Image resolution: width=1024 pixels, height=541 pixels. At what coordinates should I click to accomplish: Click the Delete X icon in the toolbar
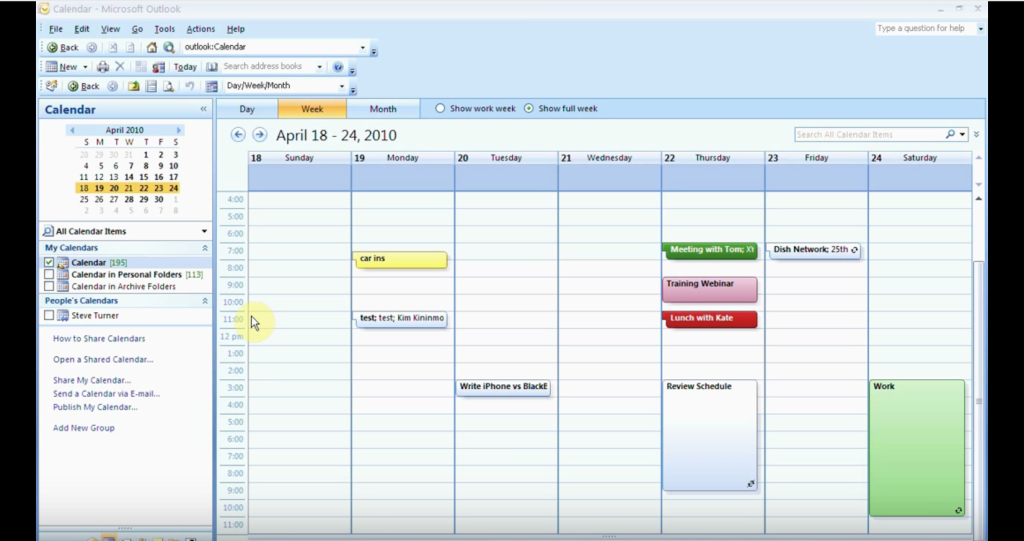pyautogui.click(x=120, y=66)
